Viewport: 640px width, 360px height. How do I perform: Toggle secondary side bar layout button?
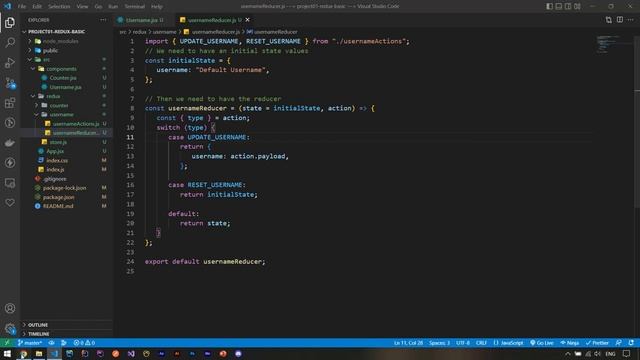point(568,6)
